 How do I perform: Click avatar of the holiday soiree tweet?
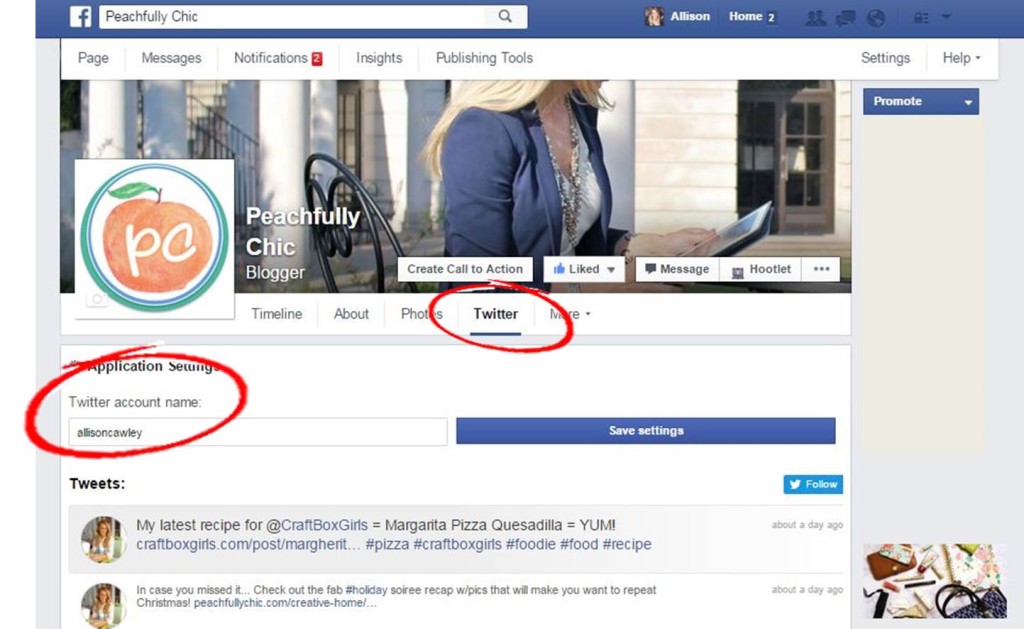pyautogui.click(x=103, y=605)
